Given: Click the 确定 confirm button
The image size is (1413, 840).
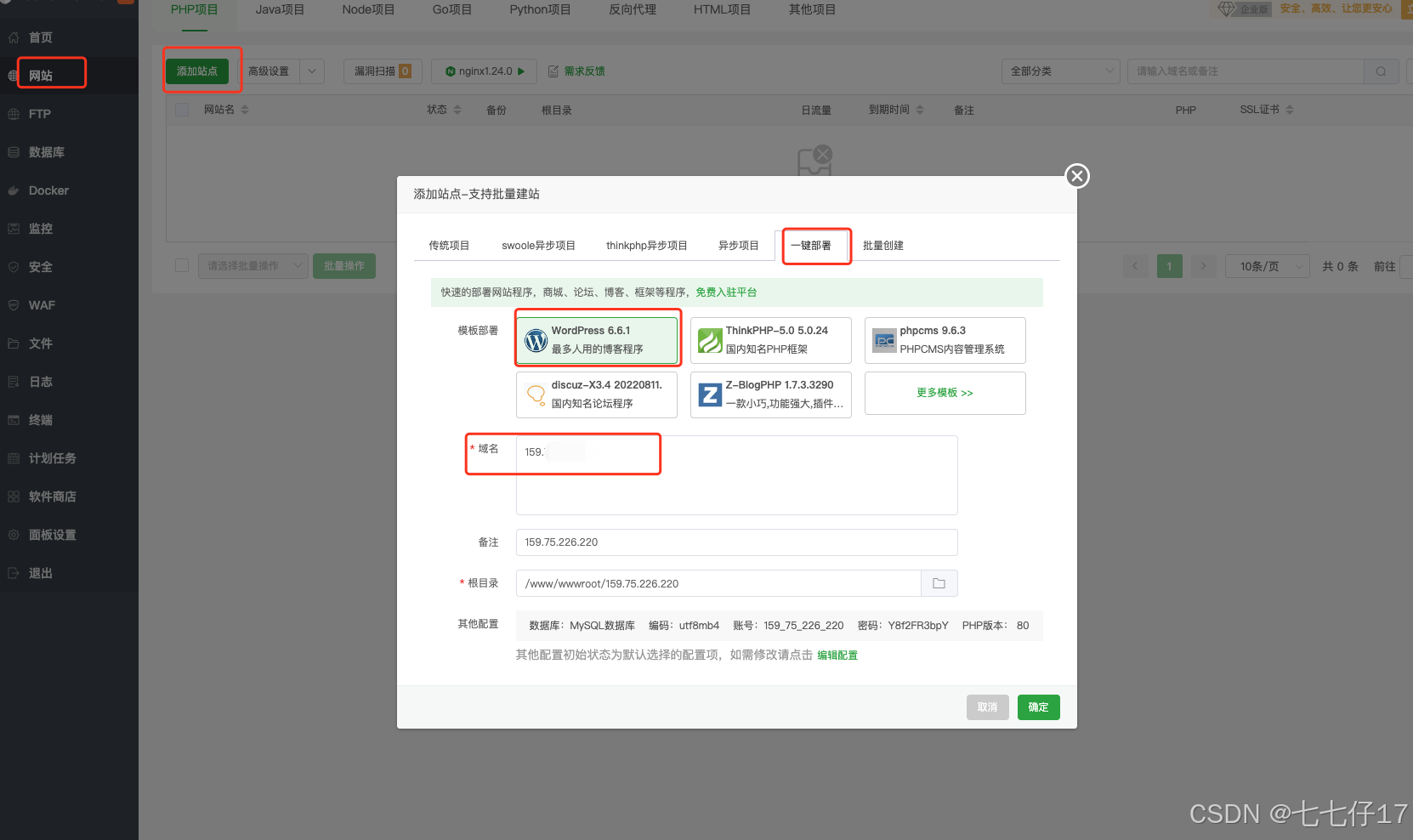Looking at the screenshot, I should pyautogui.click(x=1038, y=707).
